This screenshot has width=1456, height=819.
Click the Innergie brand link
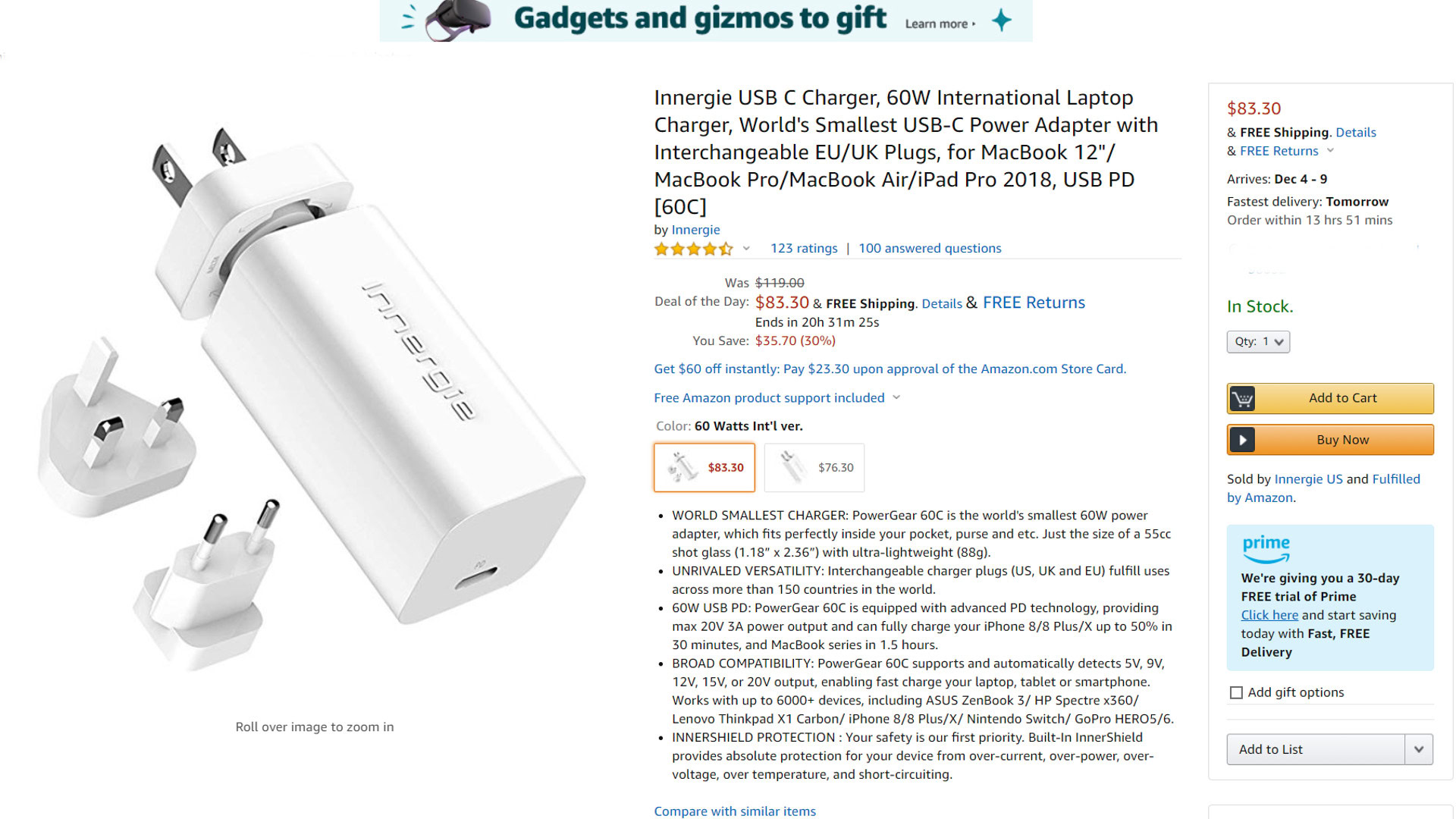pyautogui.click(x=695, y=230)
